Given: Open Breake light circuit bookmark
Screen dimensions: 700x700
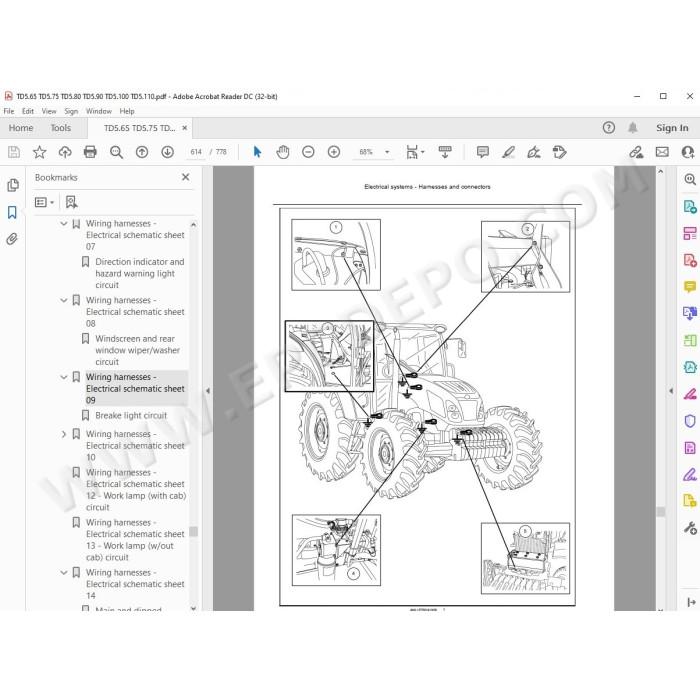Looking at the screenshot, I should coord(131,416).
